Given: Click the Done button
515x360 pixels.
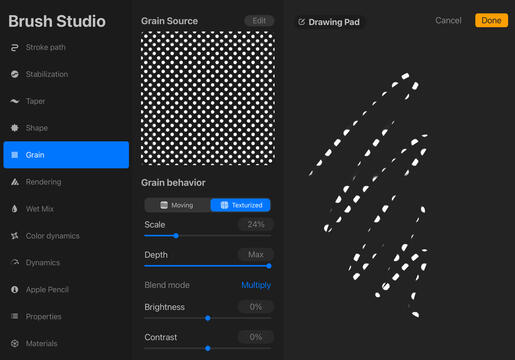Looking at the screenshot, I should click(491, 20).
